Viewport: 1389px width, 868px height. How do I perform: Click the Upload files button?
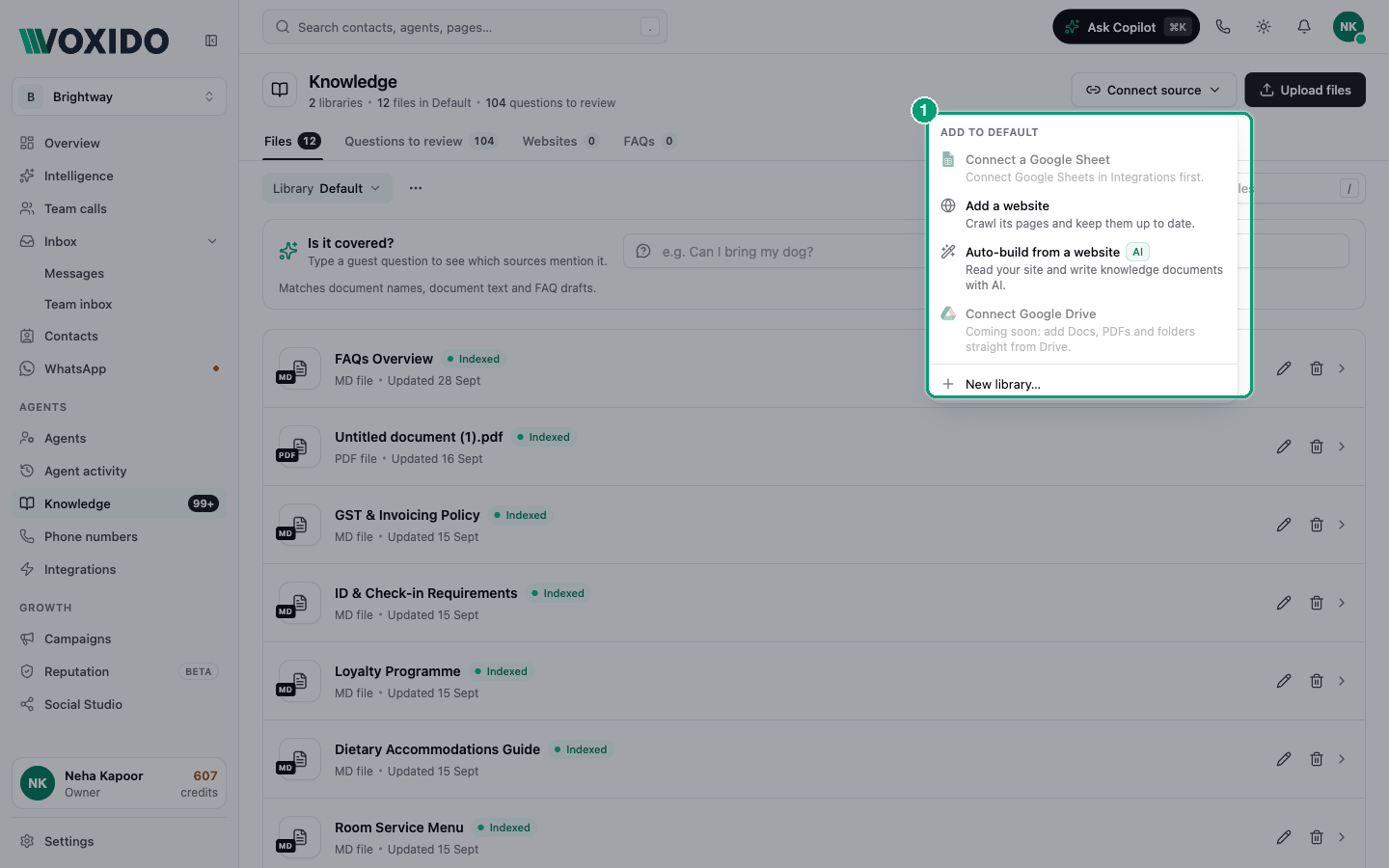pos(1305,90)
